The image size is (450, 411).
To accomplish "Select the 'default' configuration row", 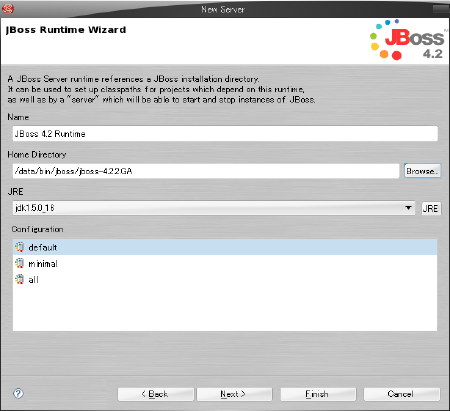I will coord(225,247).
